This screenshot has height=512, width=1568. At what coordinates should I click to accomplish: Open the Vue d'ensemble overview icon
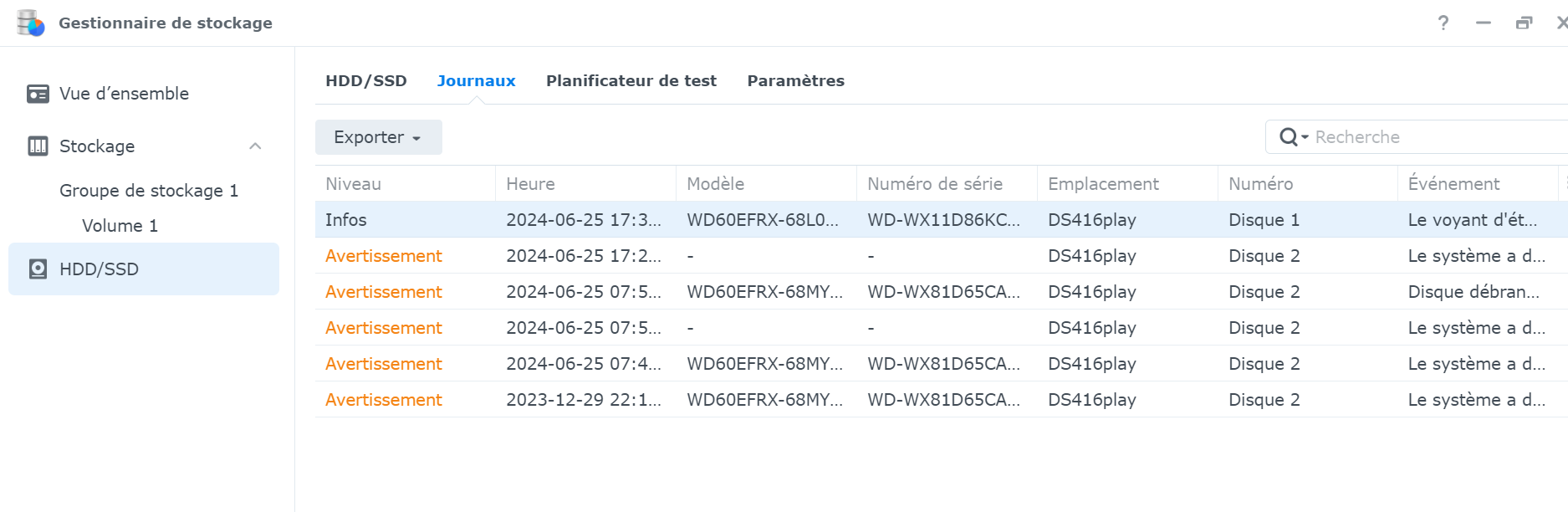pyautogui.click(x=38, y=94)
